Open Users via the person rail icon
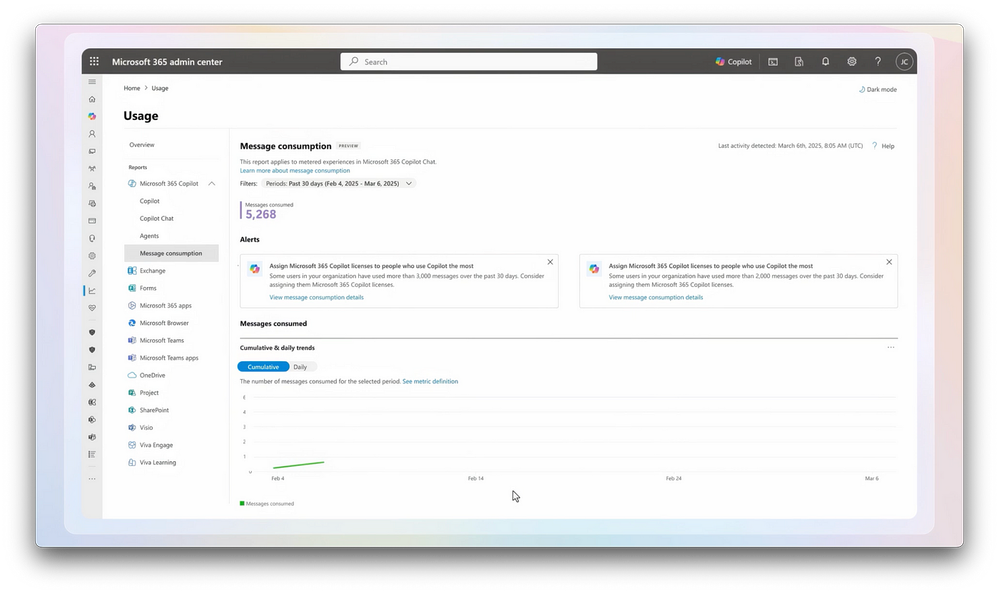 pos(92,134)
